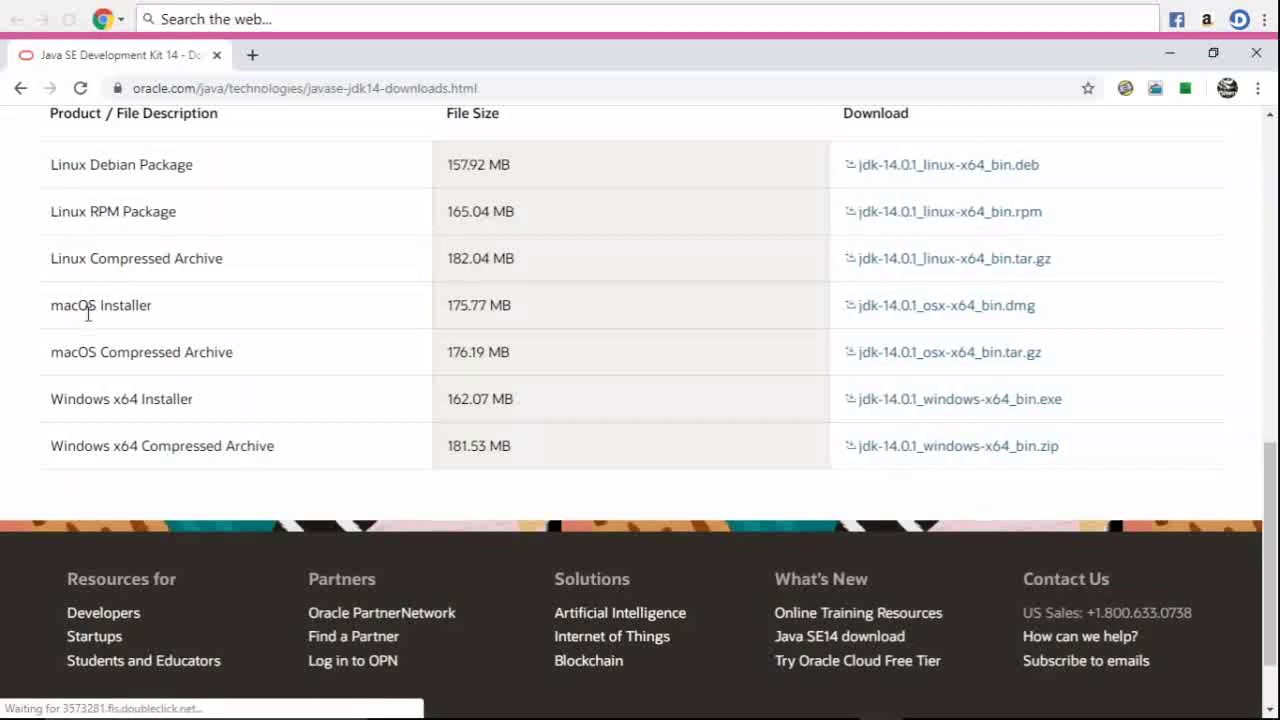Open the Amazon shortcut icon
This screenshot has width=1280, height=720.
[1207, 19]
